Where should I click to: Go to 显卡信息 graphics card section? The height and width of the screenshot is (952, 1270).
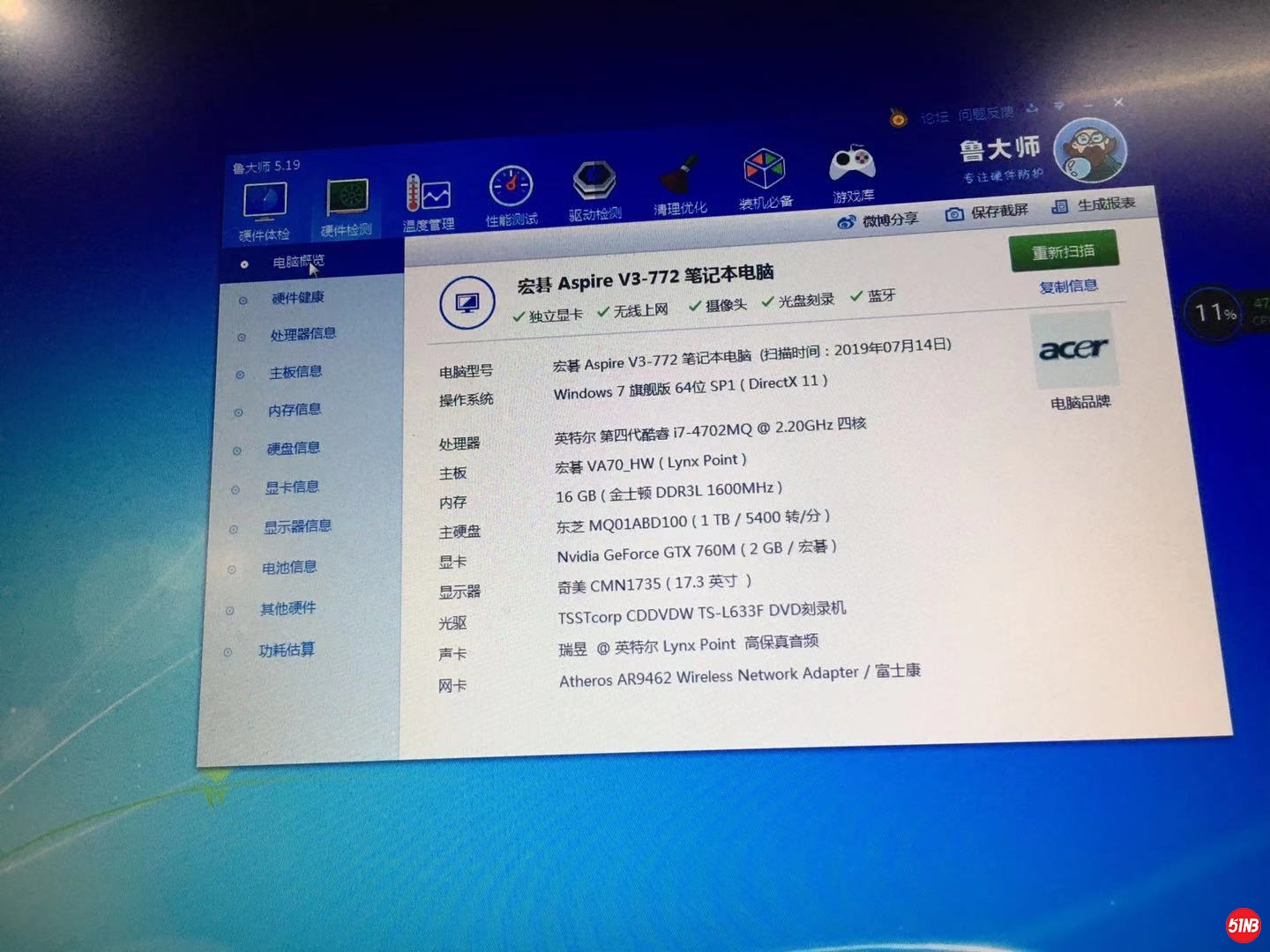pyautogui.click(x=292, y=487)
